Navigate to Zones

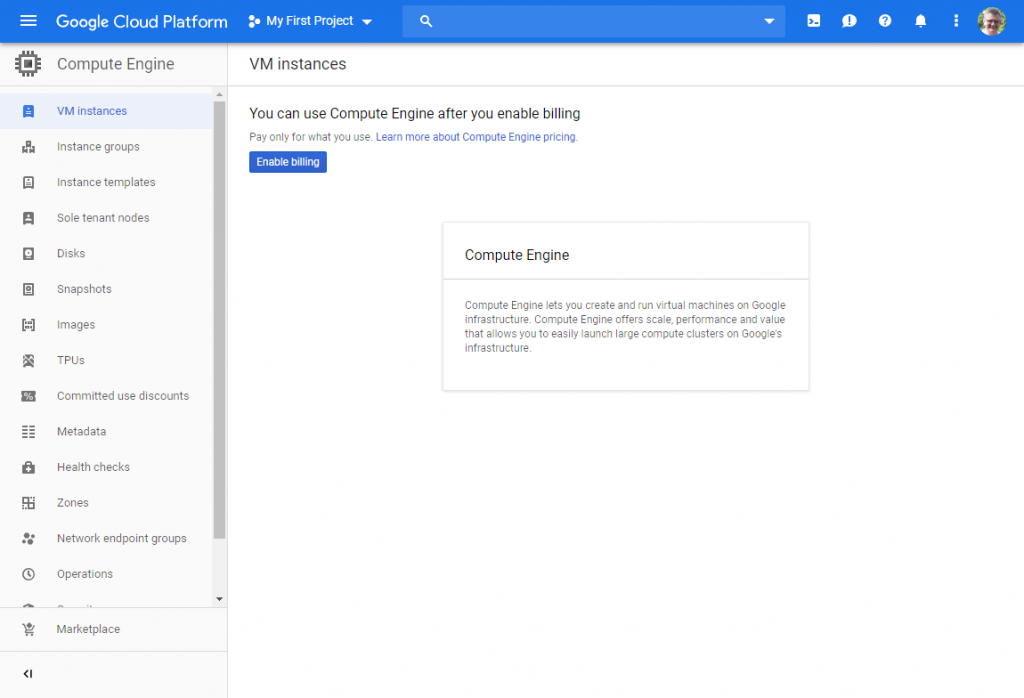click(x=106, y=503)
